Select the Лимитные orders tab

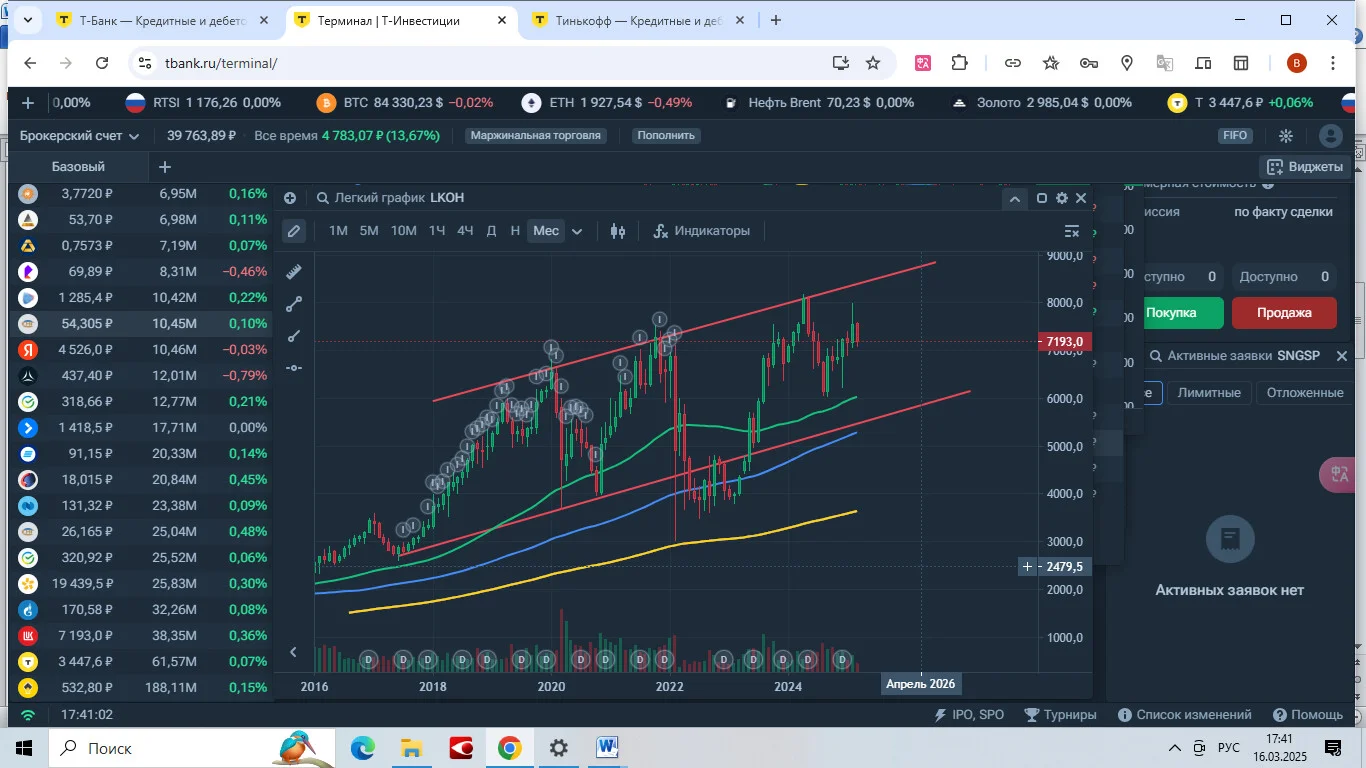[1209, 393]
